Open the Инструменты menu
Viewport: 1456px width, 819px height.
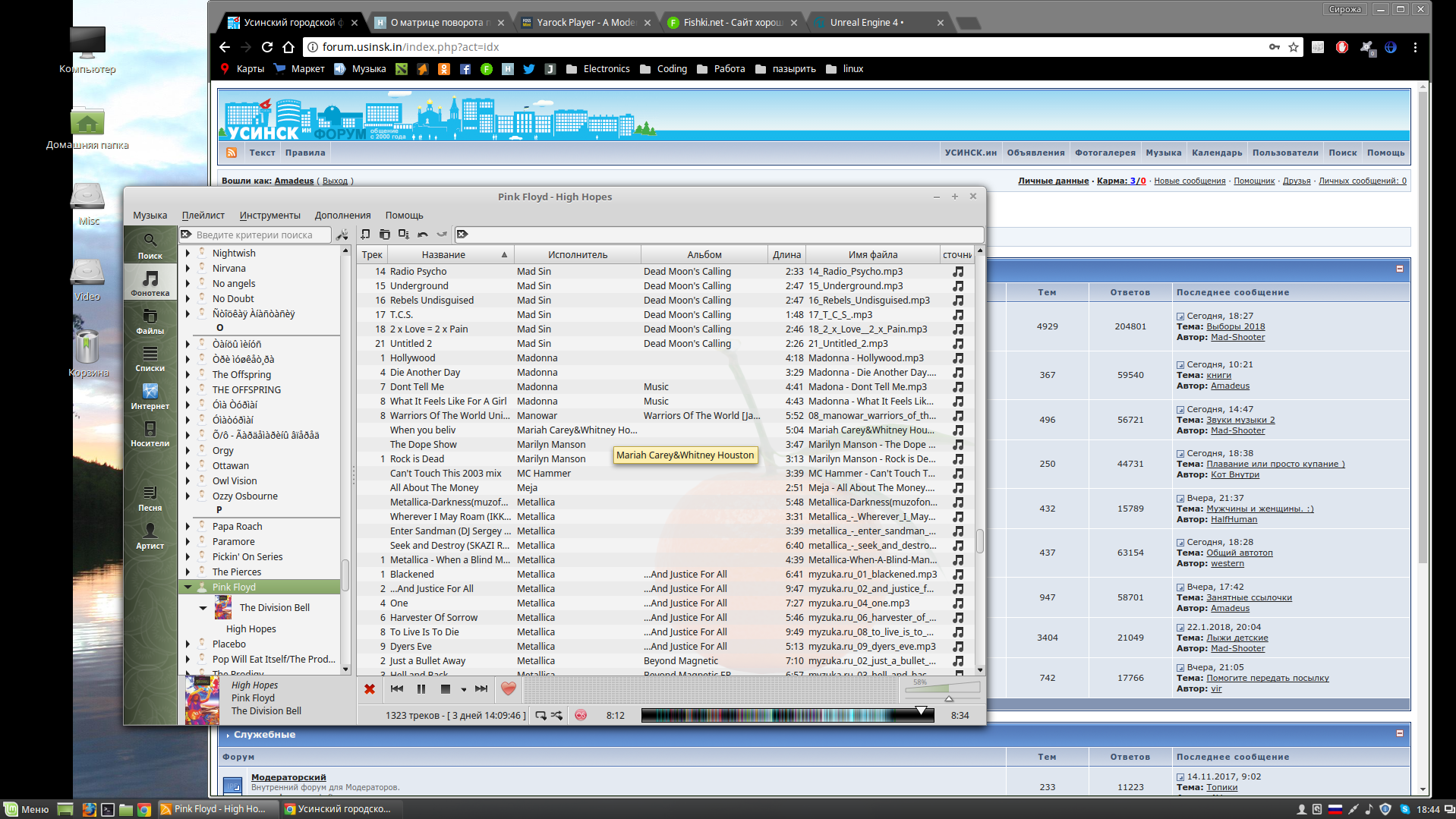point(269,216)
